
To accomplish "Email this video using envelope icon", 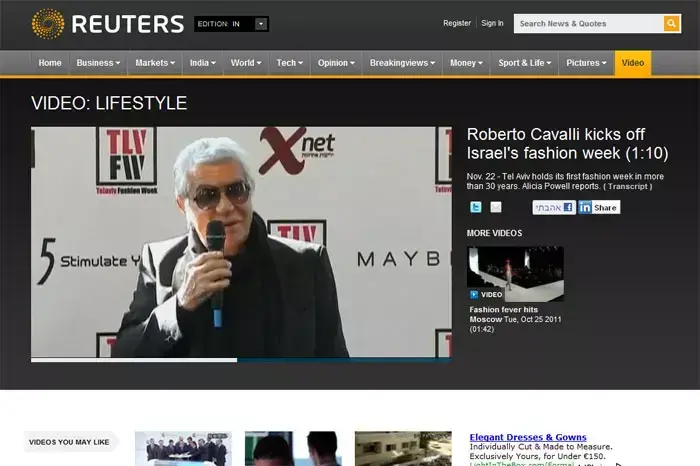I will pos(496,207).
